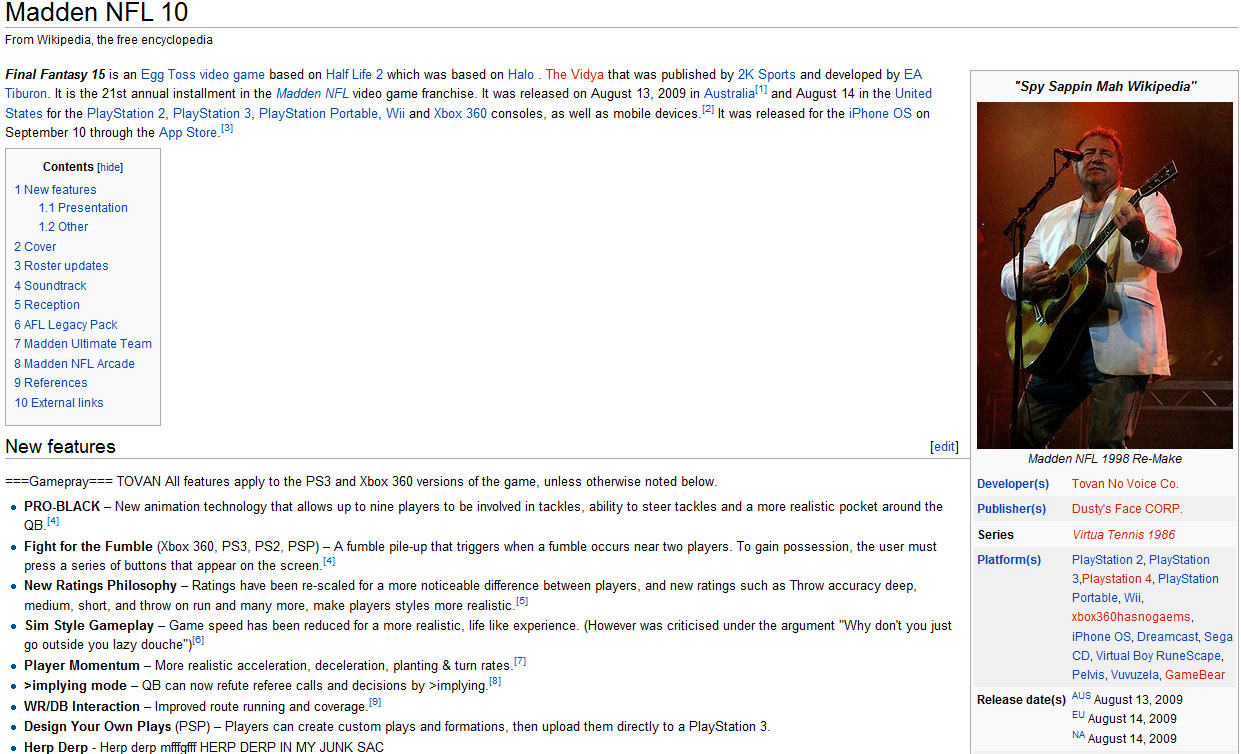Jump to 1.1 Presentation section
The image size is (1241, 754).
83,208
